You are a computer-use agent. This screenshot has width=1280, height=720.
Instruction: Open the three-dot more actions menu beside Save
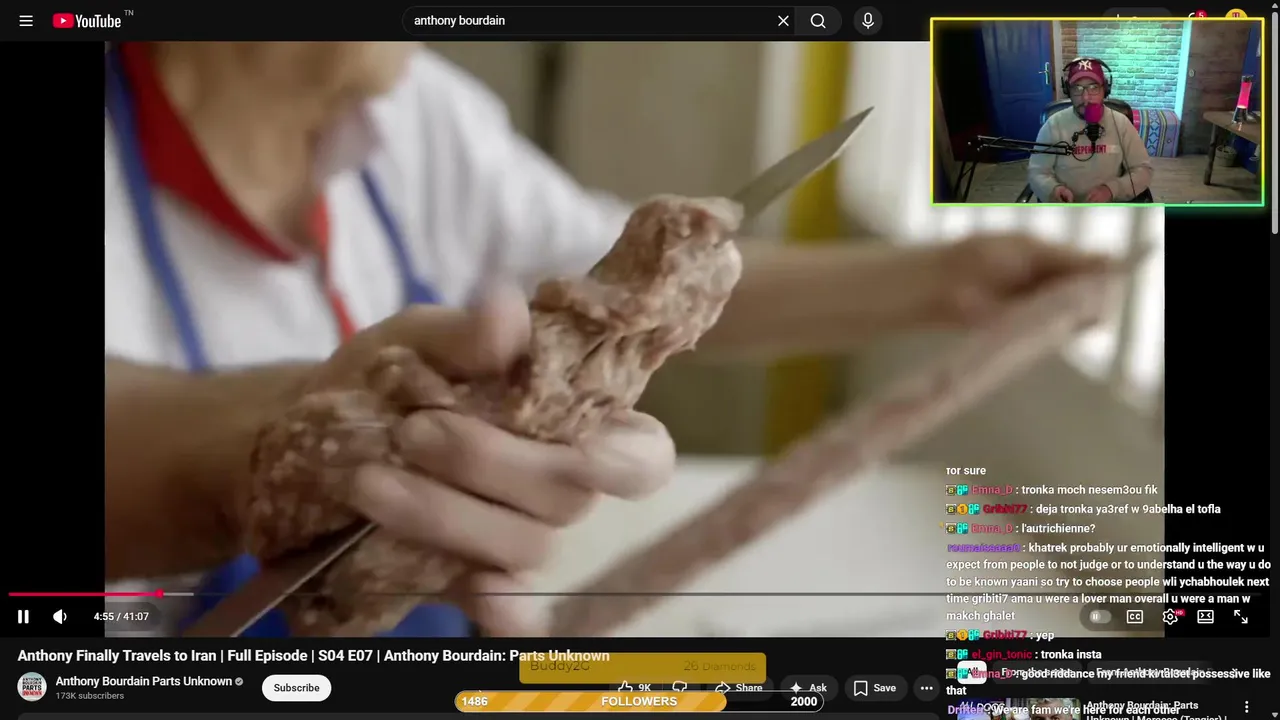coord(927,688)
